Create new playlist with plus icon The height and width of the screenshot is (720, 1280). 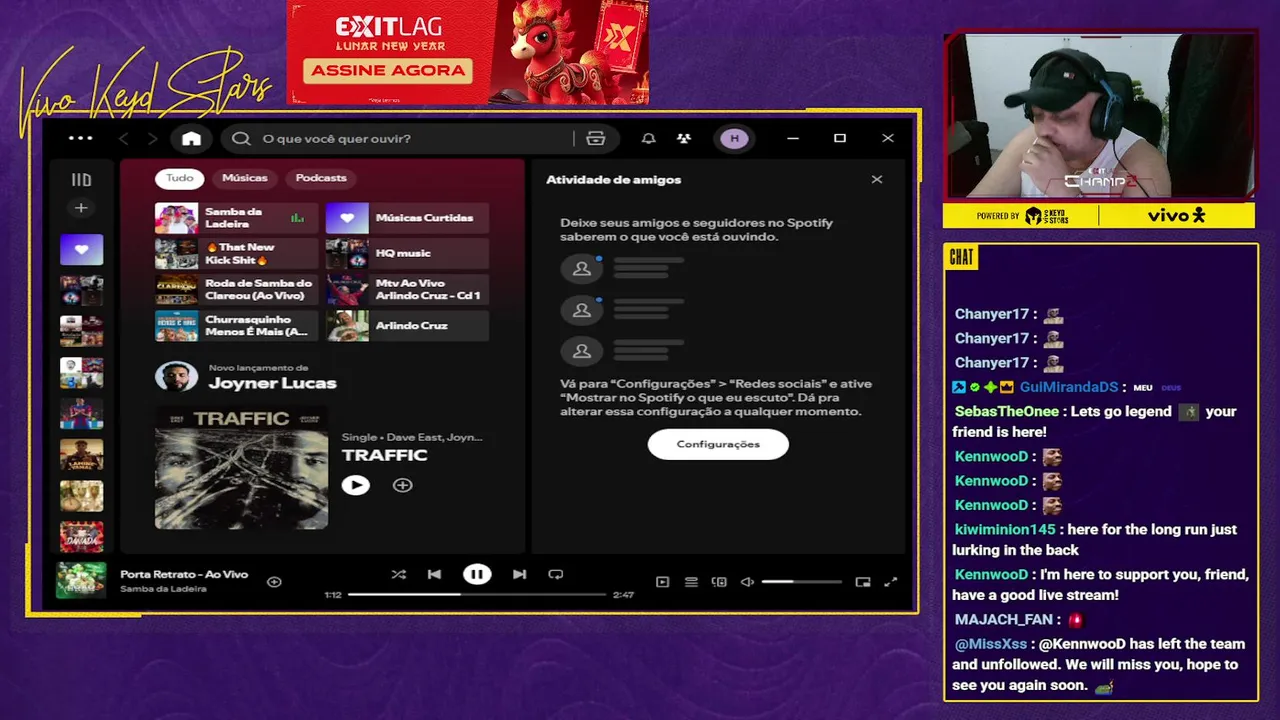pyautogui.click(x=81, y=208)
